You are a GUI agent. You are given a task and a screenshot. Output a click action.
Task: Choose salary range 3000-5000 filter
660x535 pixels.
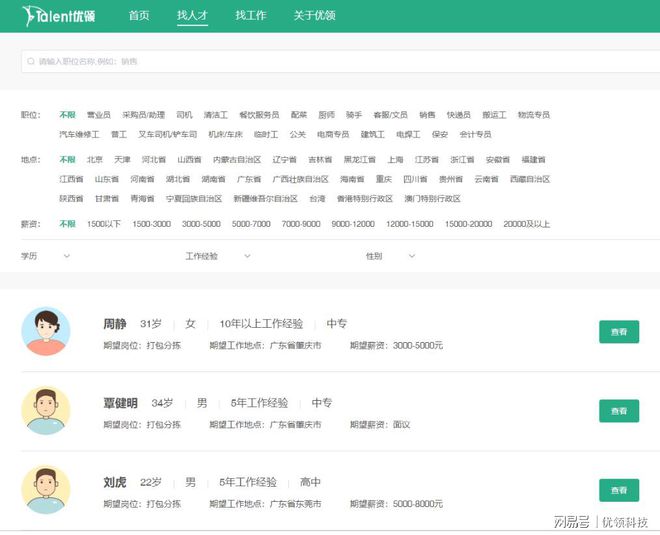pyautogui.click(x=201, y=224)
